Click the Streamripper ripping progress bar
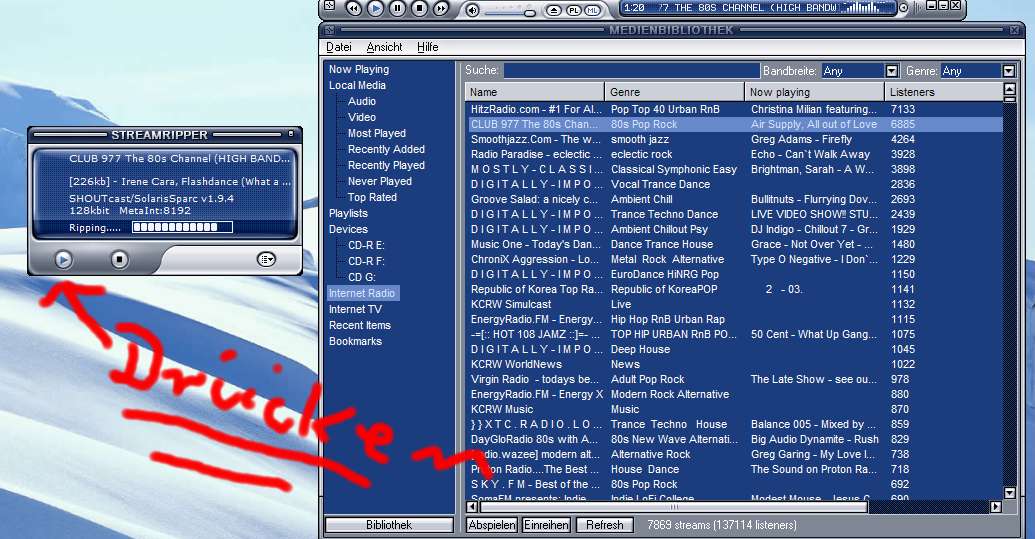This screenshot has height=539, width=1035. tap(182, 227)
